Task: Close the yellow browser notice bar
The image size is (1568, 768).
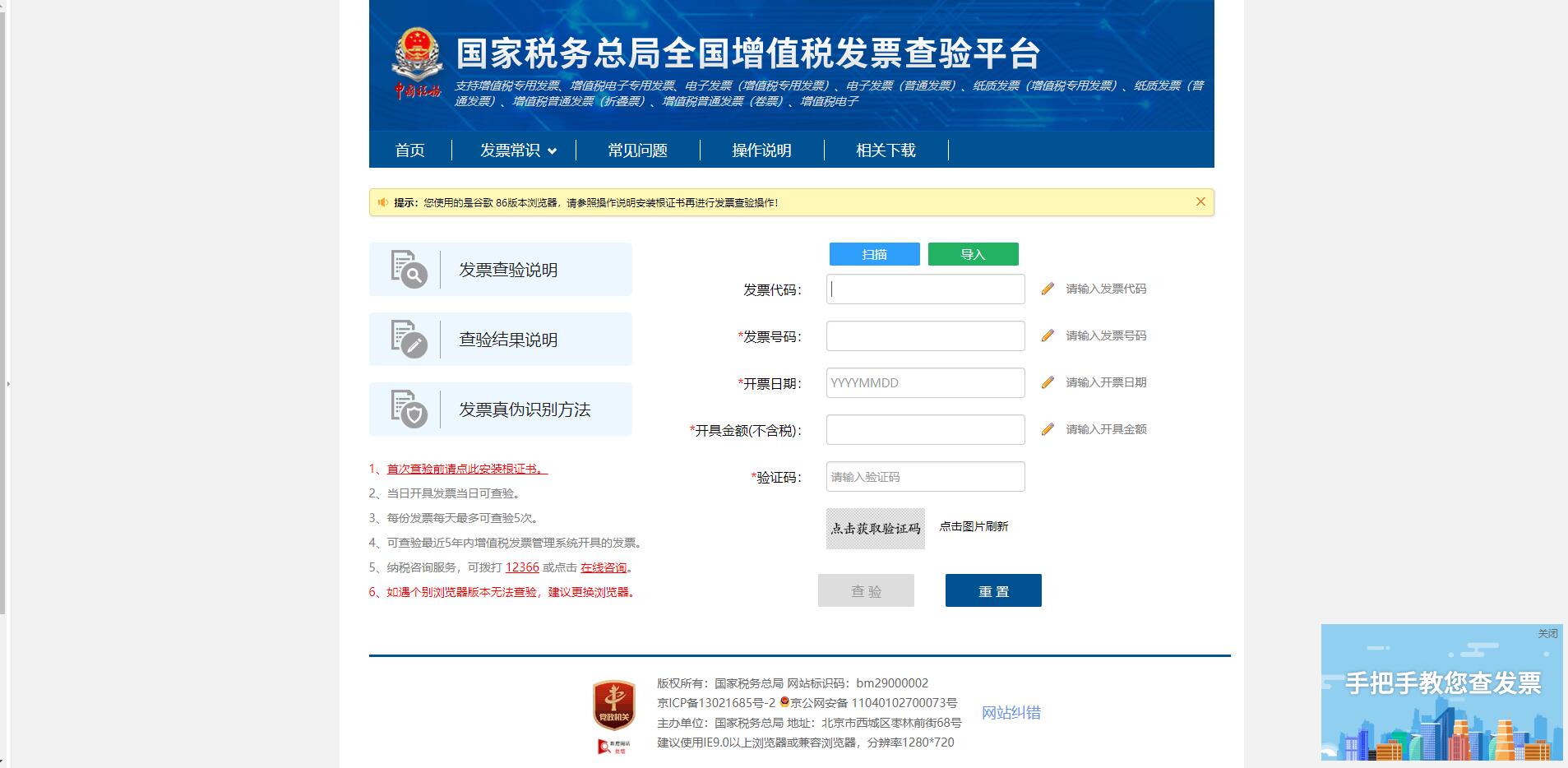Action: pyautogui.click(x=1200, y=201)
